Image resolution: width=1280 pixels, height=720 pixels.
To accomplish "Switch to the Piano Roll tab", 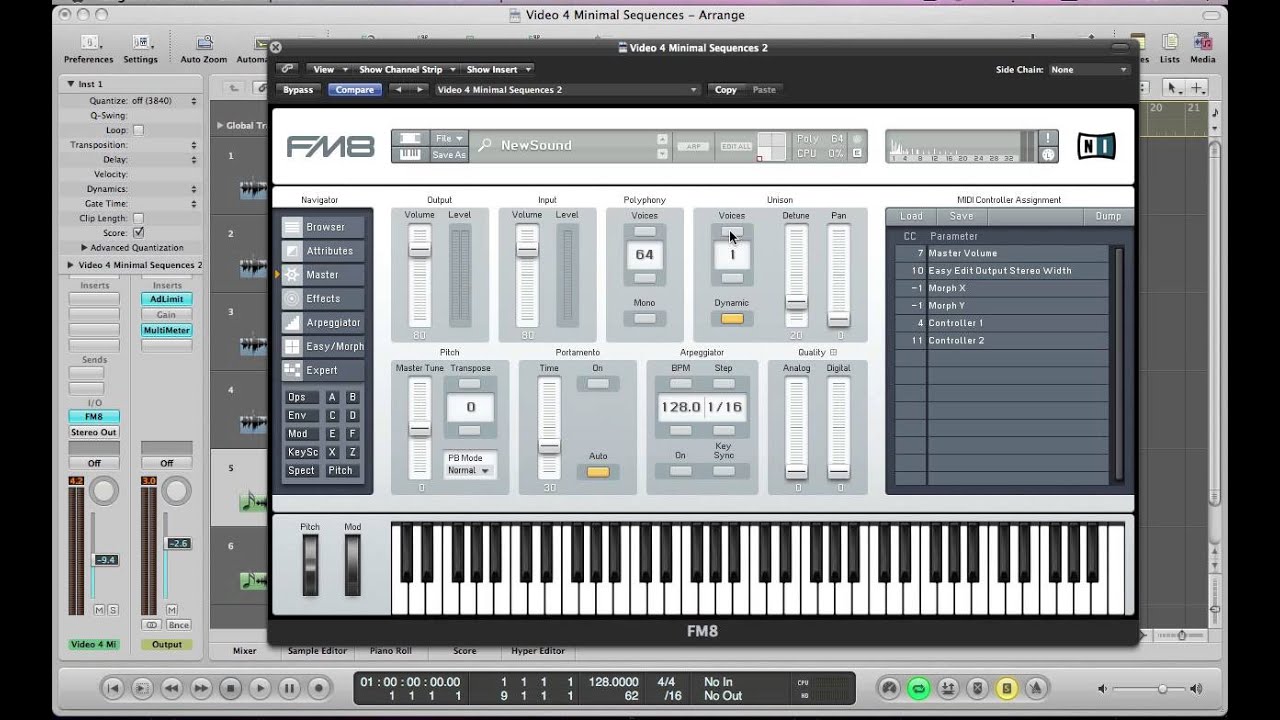I will click(390, 651).
